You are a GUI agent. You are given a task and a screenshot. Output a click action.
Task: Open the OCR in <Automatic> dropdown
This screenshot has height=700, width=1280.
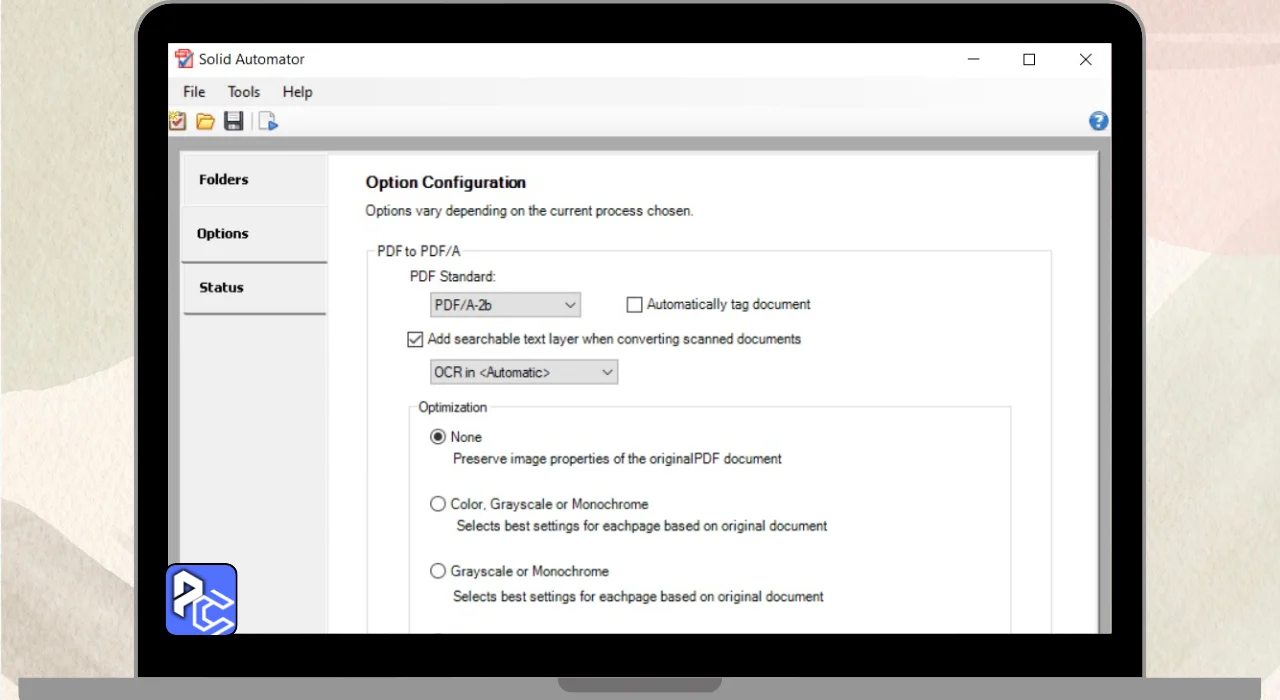point(523,372)
